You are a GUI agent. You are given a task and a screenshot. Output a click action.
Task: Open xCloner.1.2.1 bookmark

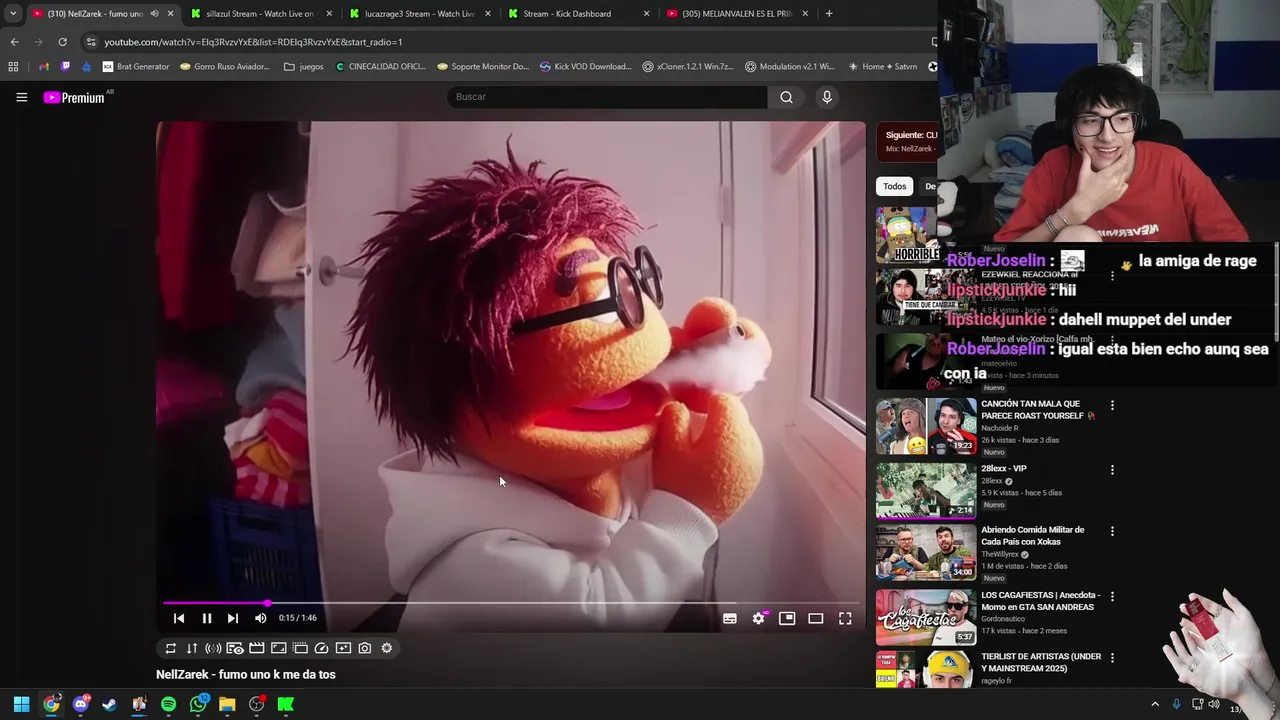point(688,67)
